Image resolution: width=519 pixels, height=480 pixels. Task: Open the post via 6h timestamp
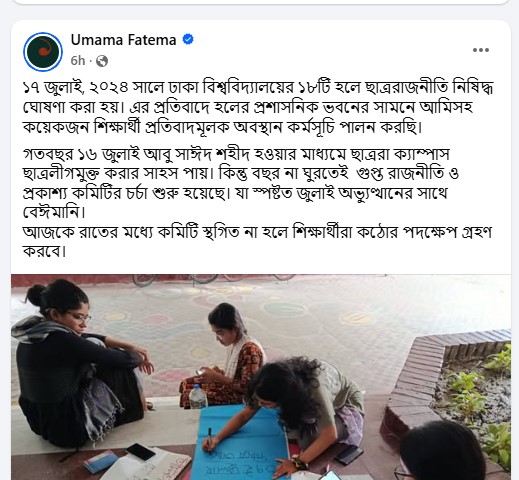point(78,61)
